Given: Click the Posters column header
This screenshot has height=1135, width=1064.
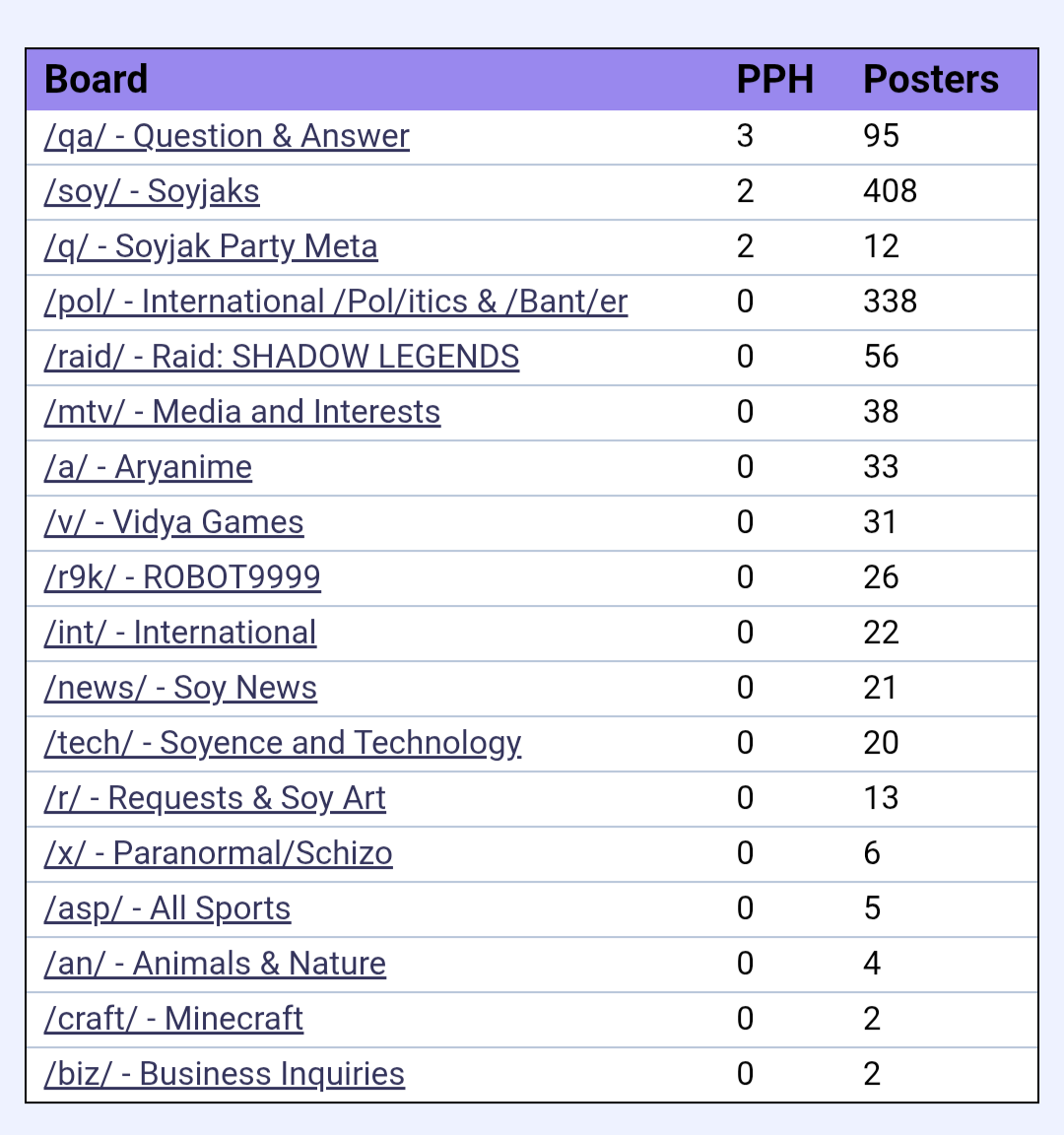Looking at the screenshot, I should (931, 80).
